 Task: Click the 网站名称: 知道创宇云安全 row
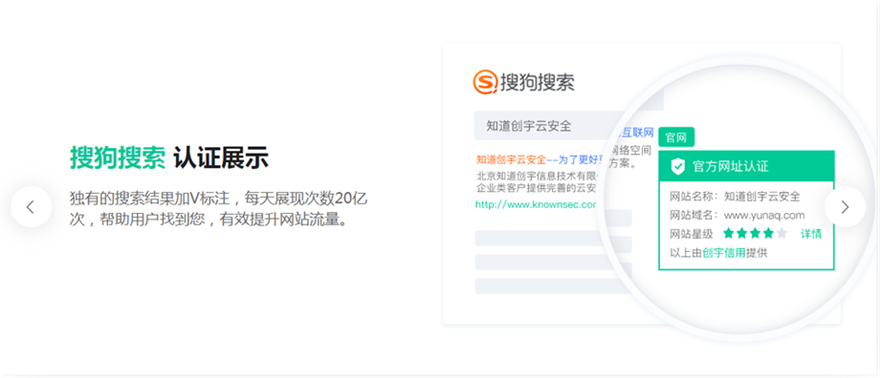coord(735,197)
